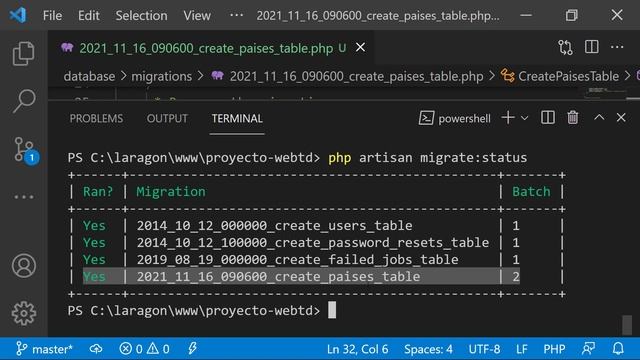Select language mode PHP in status bar
The height and width of the screenshot is (360, 640).
[554, 349]
